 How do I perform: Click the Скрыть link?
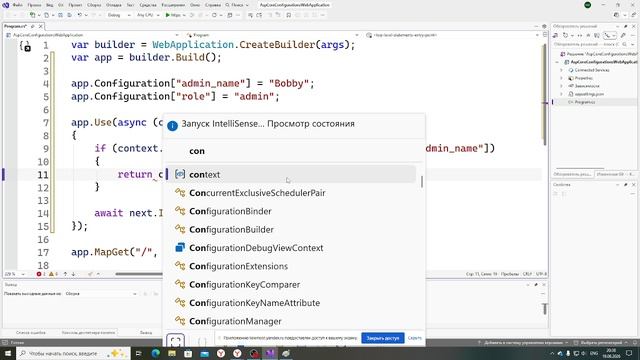click(414, 338)
